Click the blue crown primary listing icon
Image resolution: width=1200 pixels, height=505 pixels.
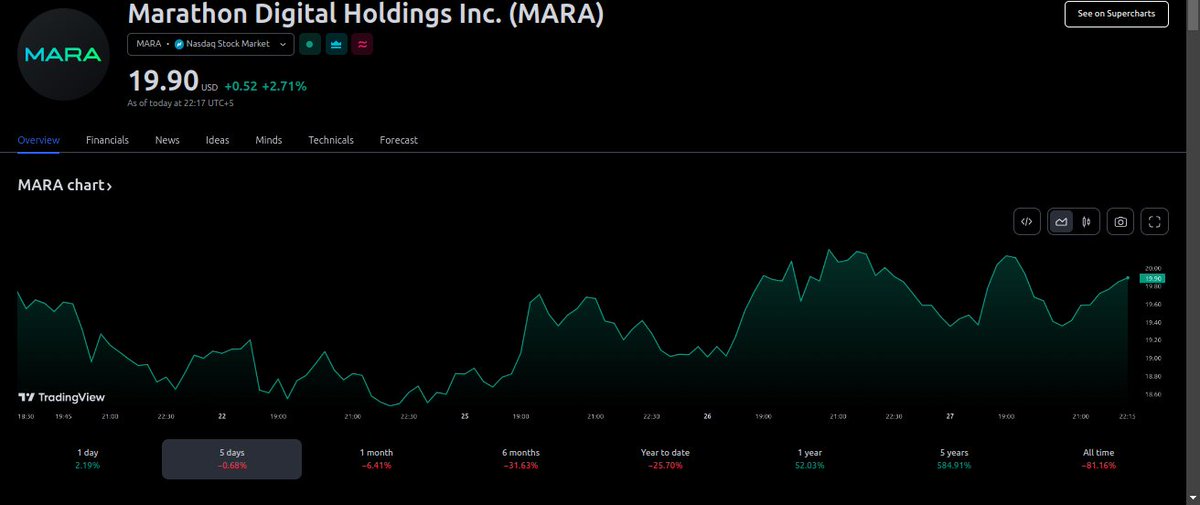[336, 44]
